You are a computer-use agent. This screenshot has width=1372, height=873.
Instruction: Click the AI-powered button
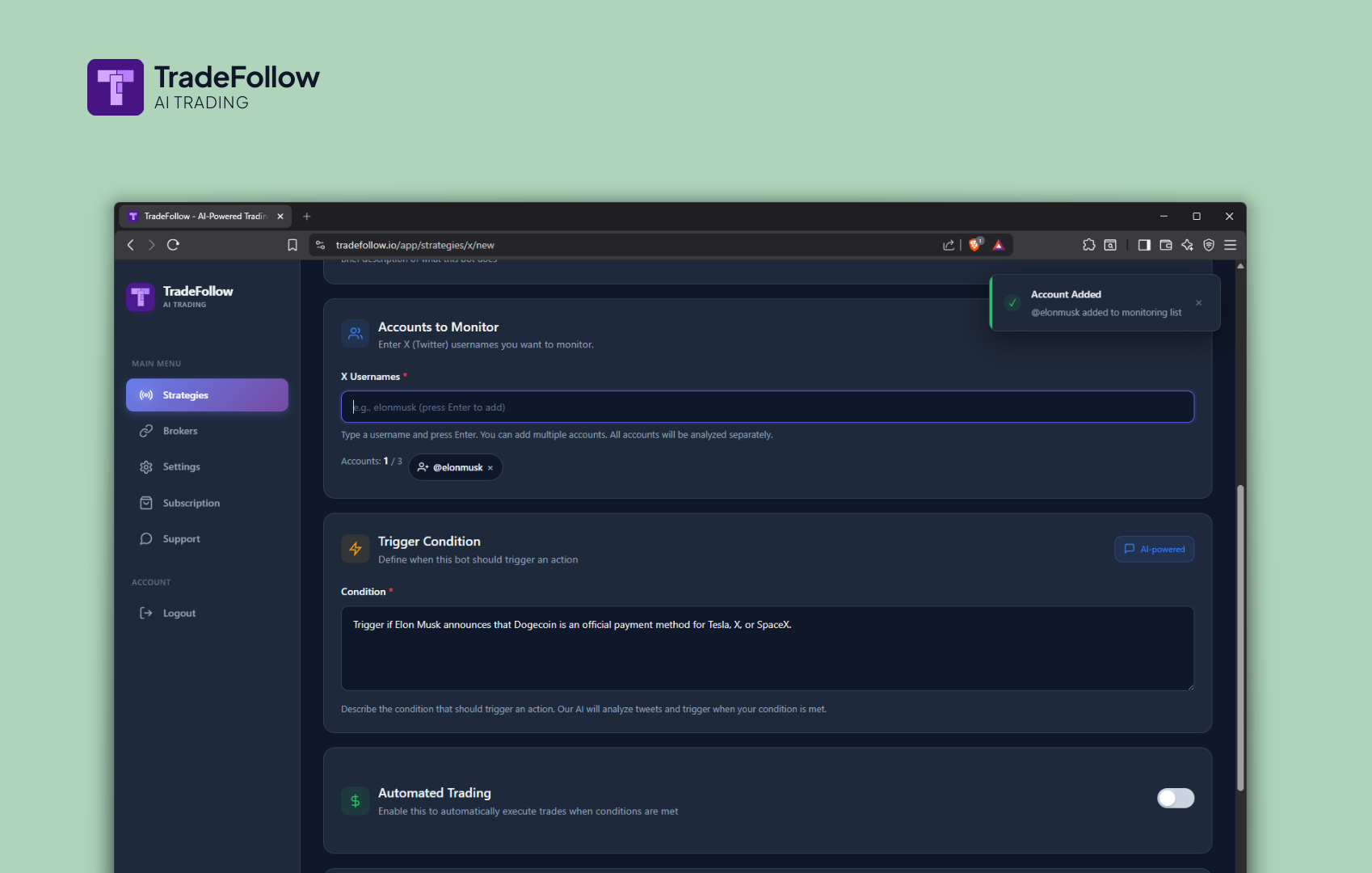[1154, 548]
